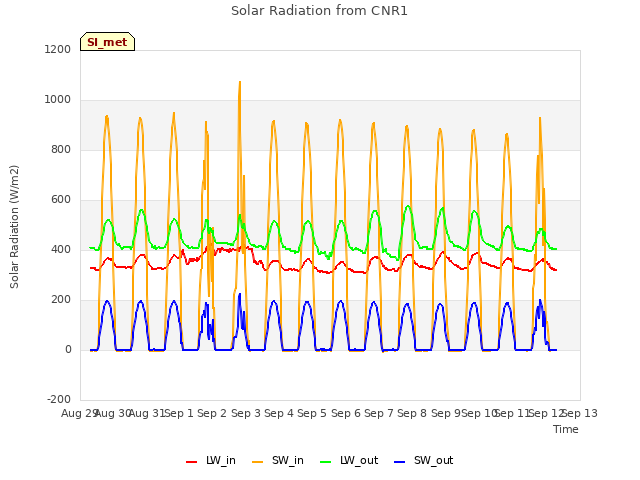Click the Sep 7 x-axis date label
The image size is (640, 480).
(x=379, y=413)
